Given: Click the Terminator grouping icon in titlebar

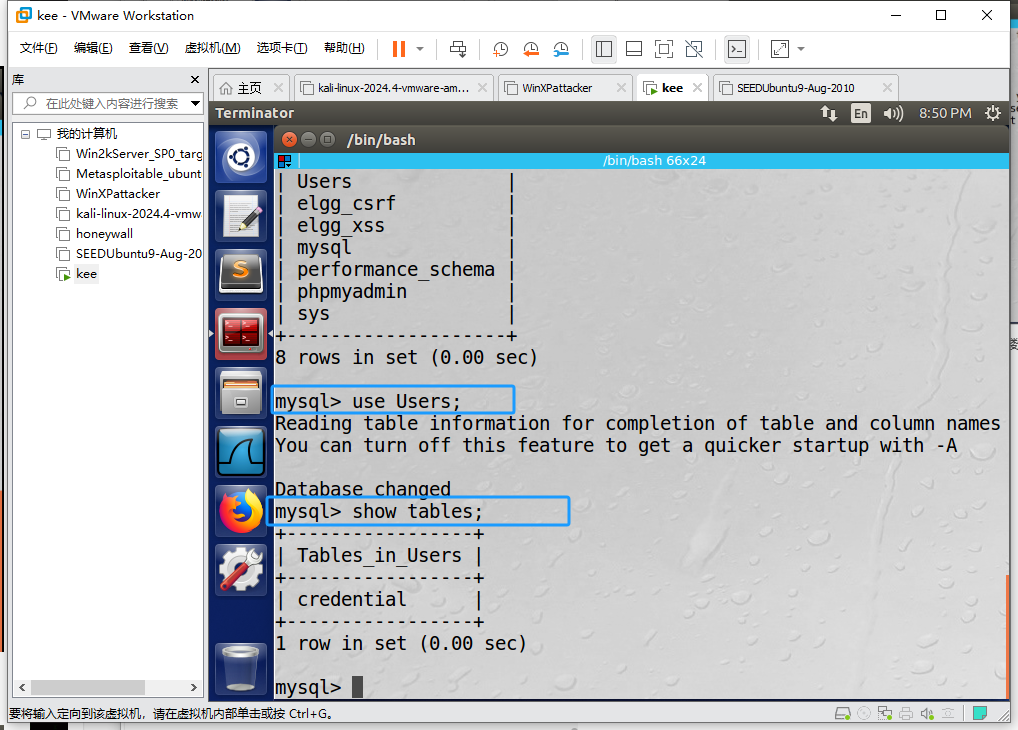Looking at the screenshot, I should point(284,160).
